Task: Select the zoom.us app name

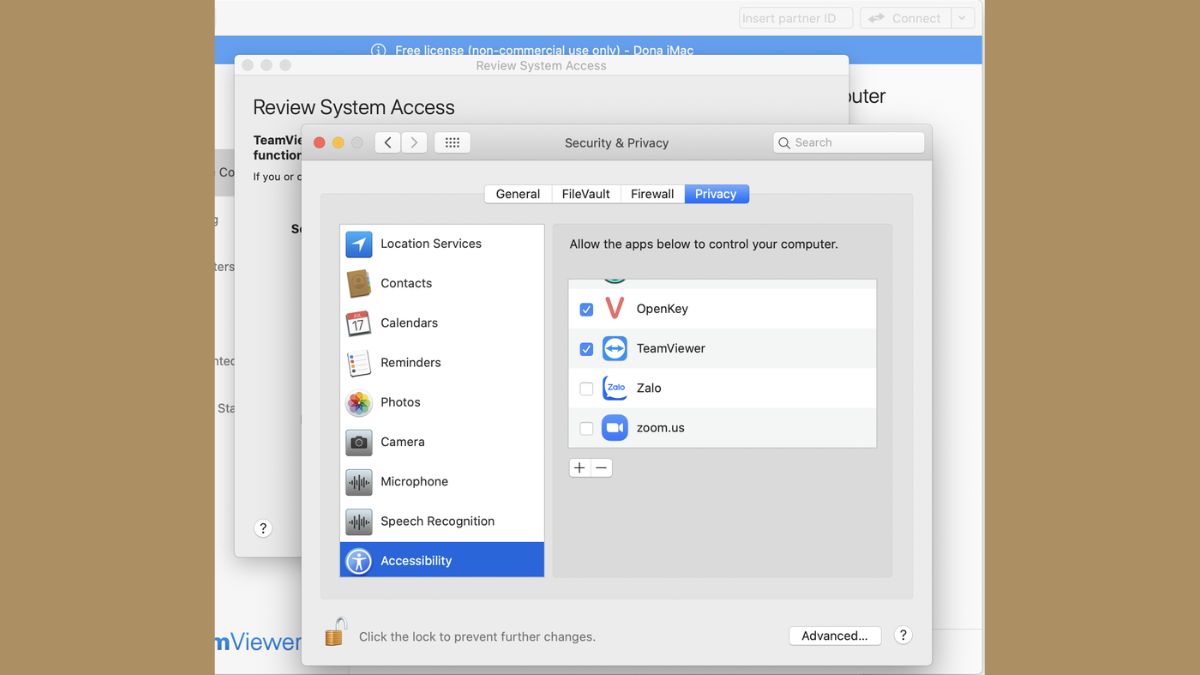Action: click(660, 428)
